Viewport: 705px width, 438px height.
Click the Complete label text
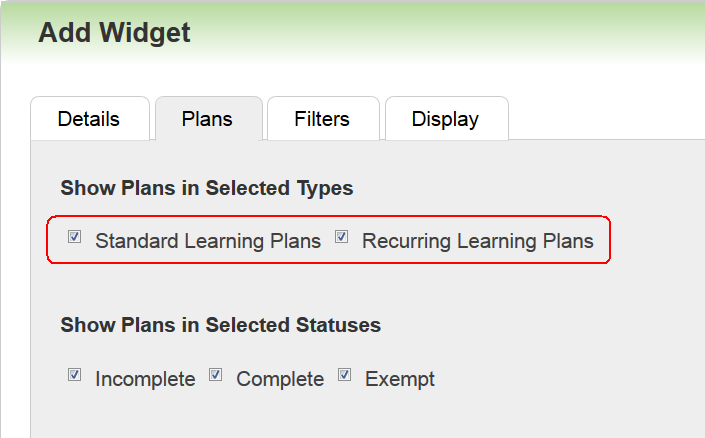[x=280, y=379]
